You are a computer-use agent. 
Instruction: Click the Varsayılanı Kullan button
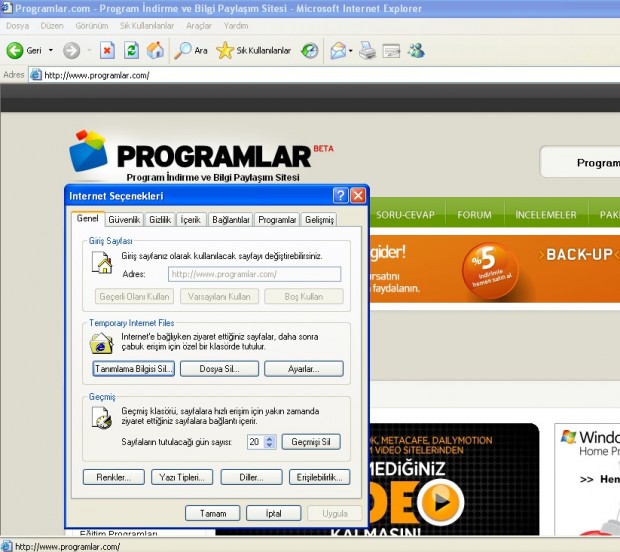click(219, 297)
